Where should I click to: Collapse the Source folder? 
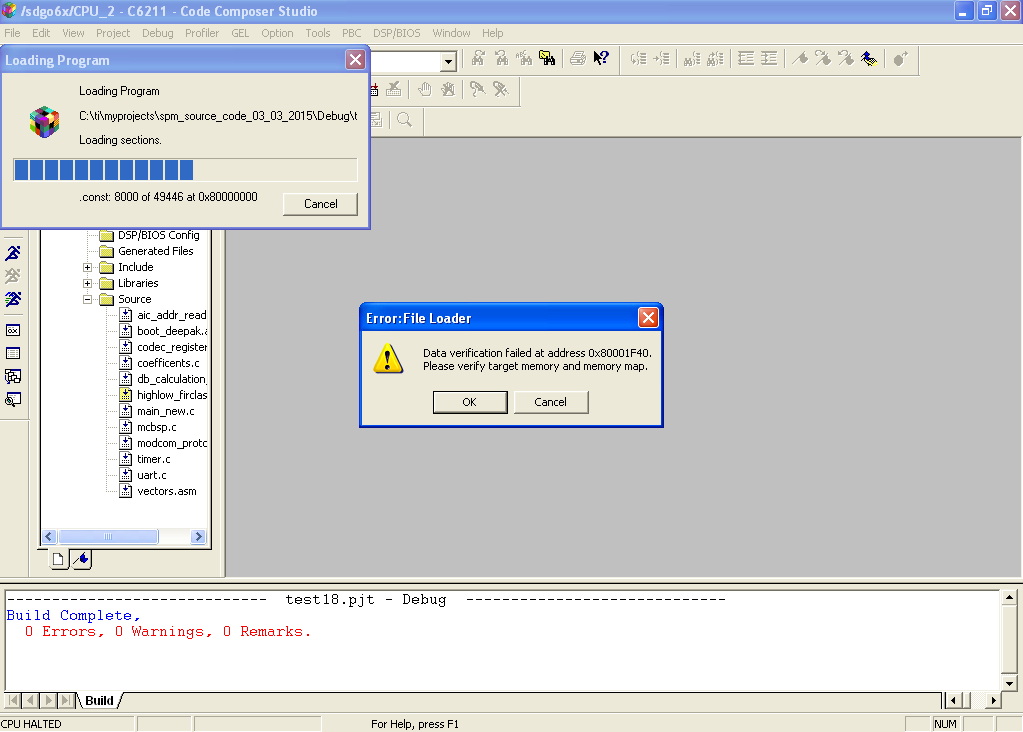click(87, 299)
